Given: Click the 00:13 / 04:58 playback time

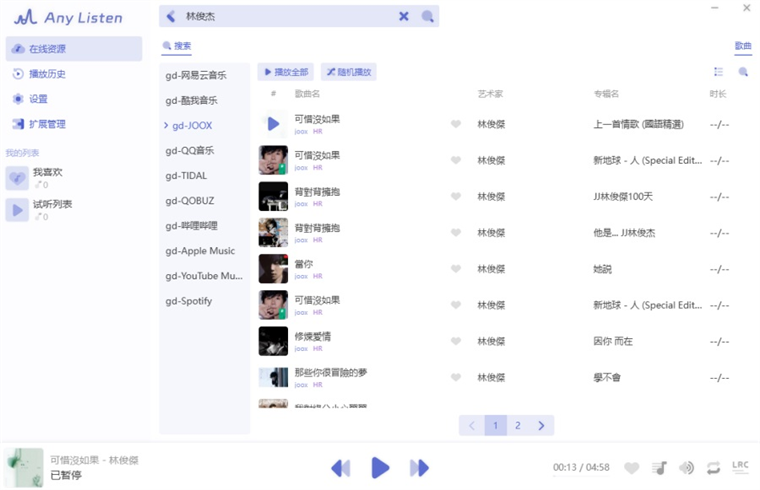Looking at the screenshot, I should pyautogui.click(x=581, y=468).
